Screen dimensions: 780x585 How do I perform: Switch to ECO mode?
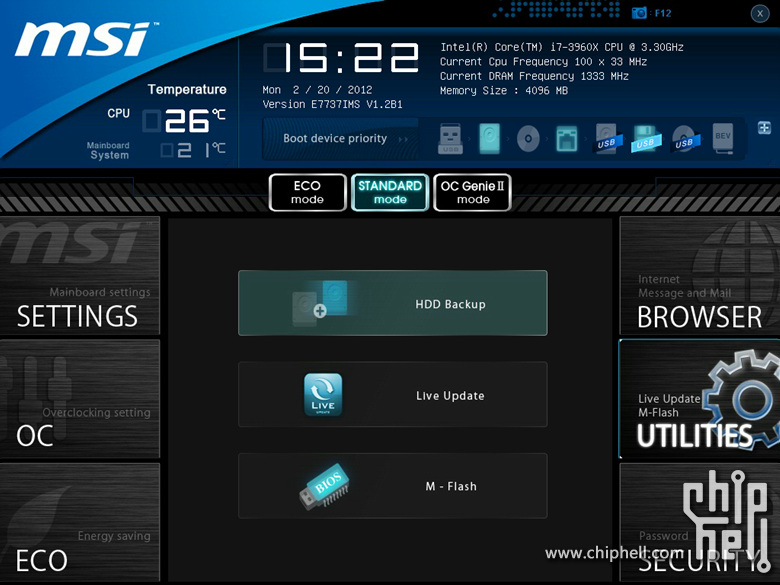[307, 193]
